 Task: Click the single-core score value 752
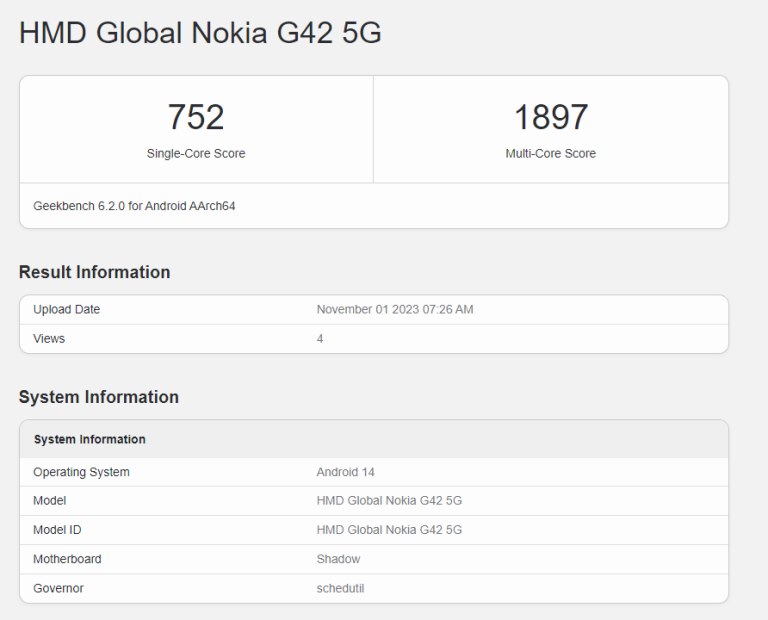click(x=196, y=117)
